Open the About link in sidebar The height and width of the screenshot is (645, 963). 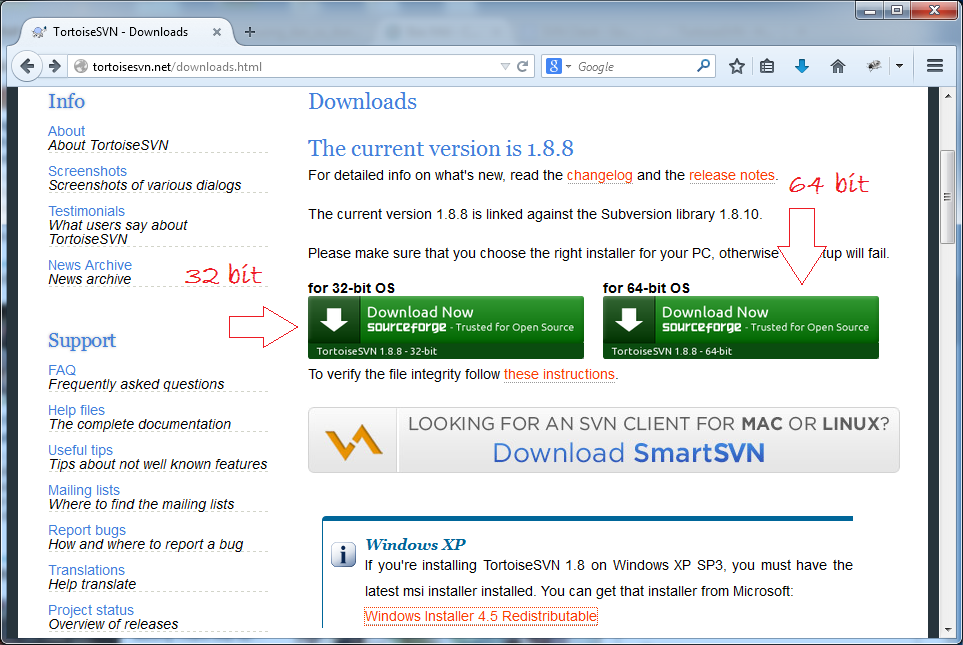[66, 131]
